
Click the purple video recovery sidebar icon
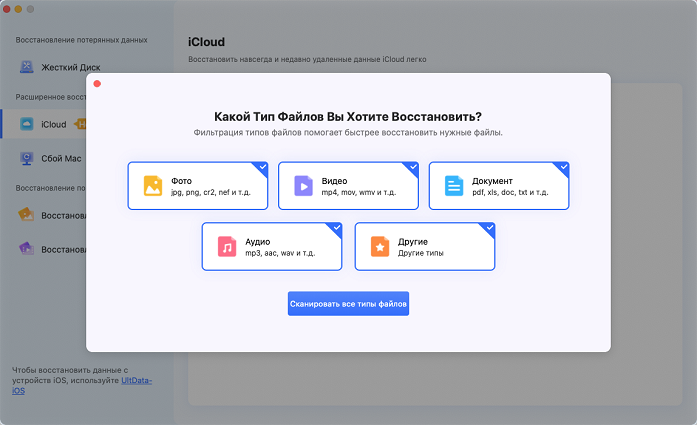click(x=26, y=249)
